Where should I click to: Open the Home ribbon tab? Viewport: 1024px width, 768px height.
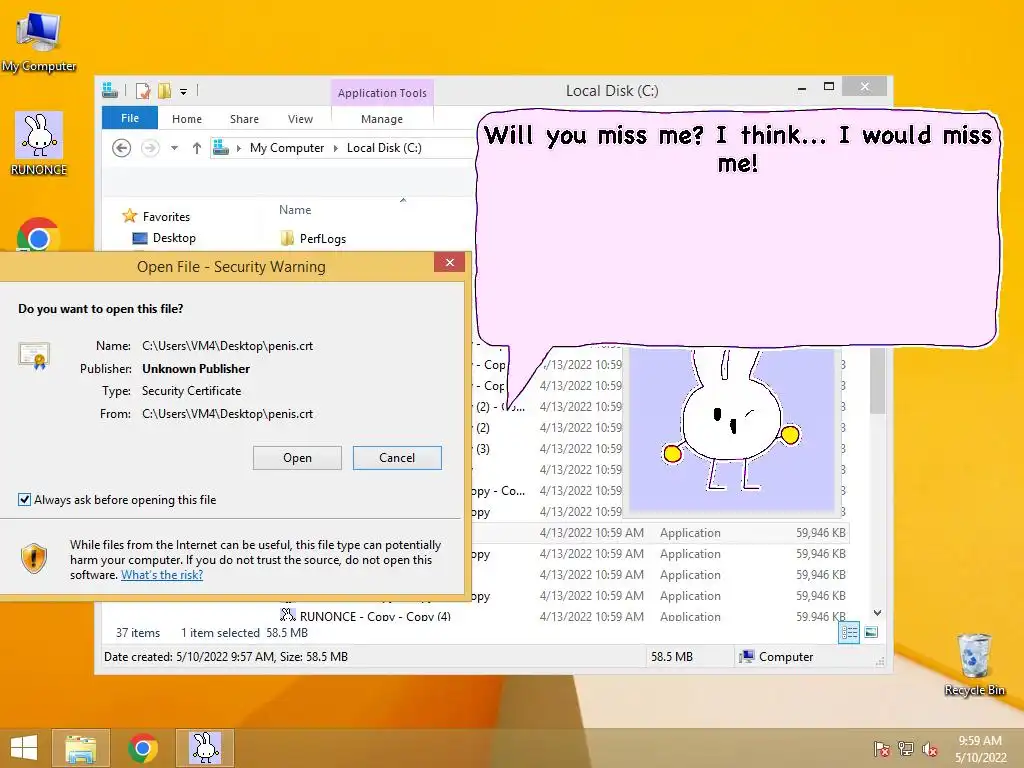(187, 119)
